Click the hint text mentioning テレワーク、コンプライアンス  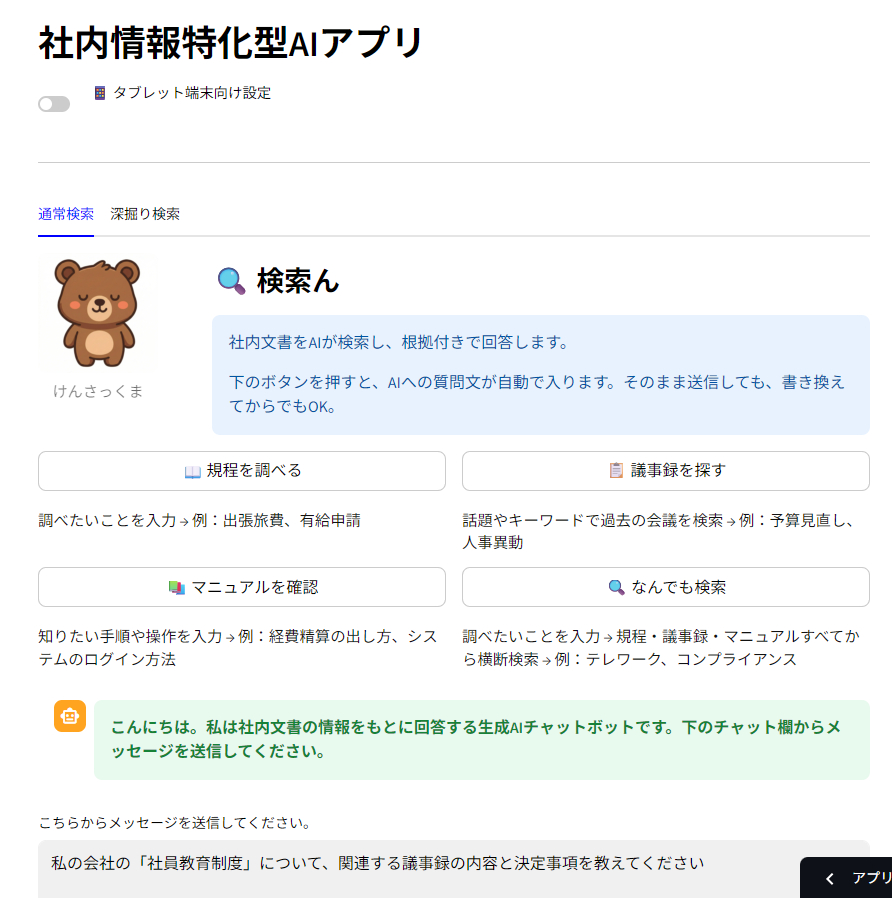pyautogui.click(x=661, y=648)
